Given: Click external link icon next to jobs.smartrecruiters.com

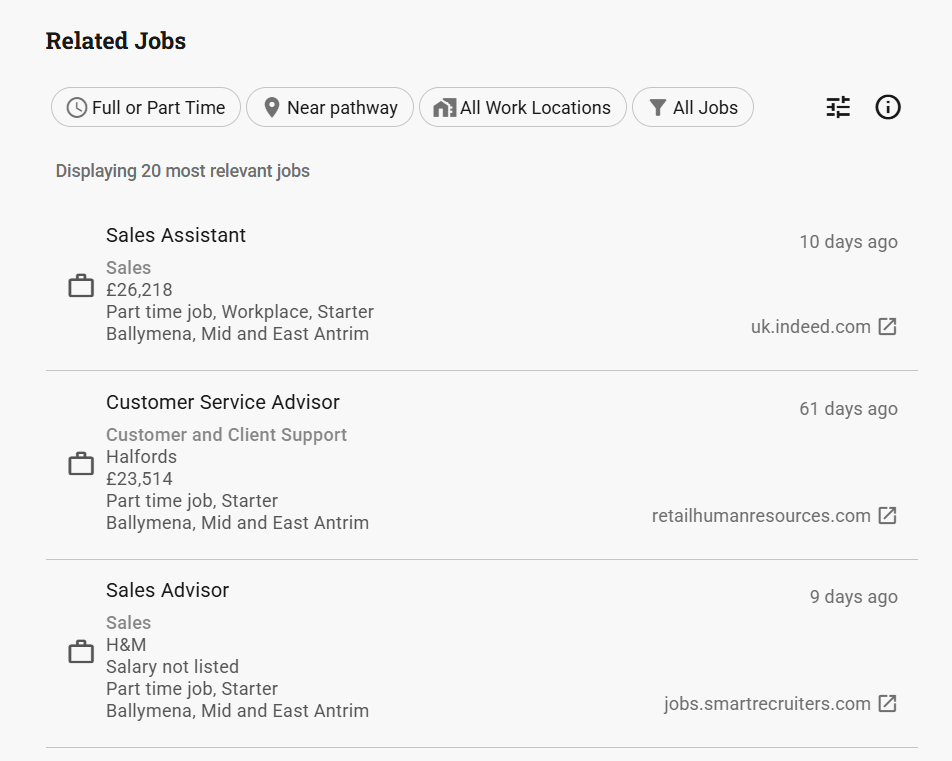Looking at the screenshot, I should point(887,704).
